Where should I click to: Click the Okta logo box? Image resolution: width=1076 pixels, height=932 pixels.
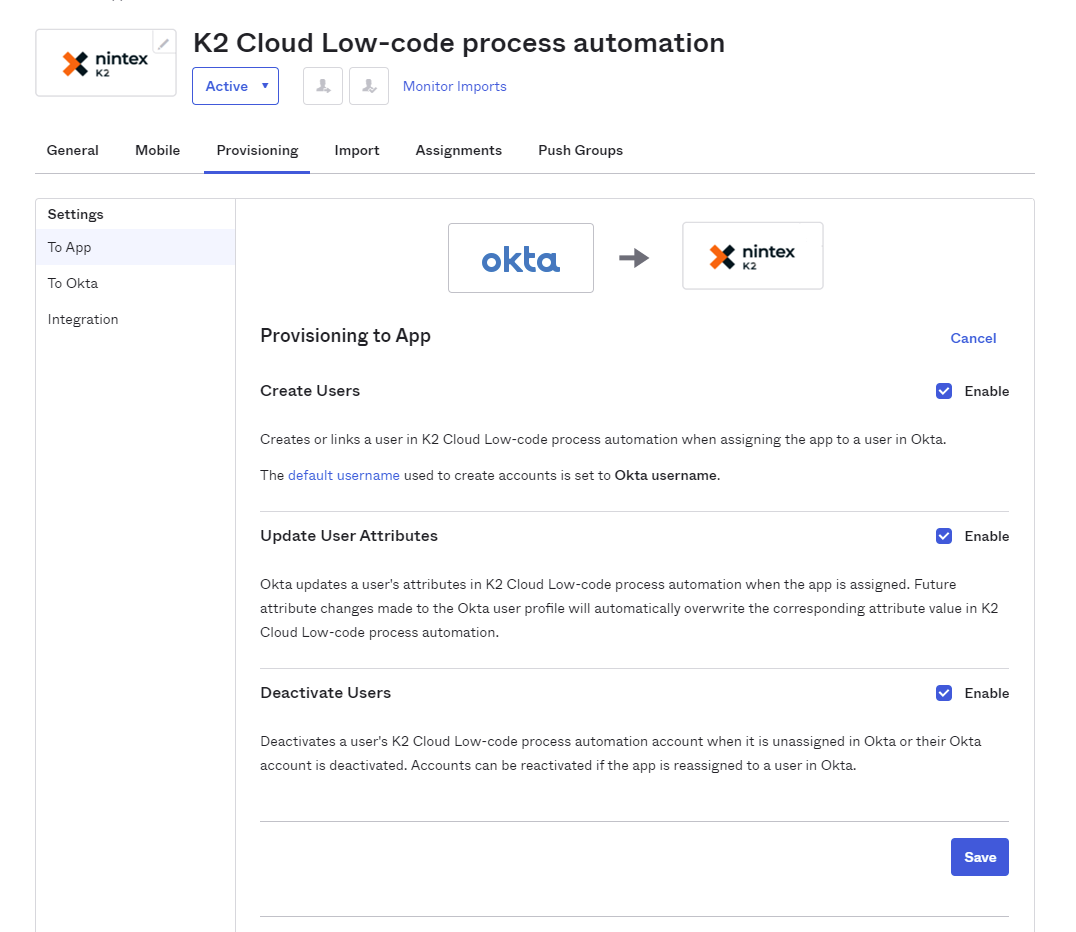pyautogui.click(x=521, y=258)
